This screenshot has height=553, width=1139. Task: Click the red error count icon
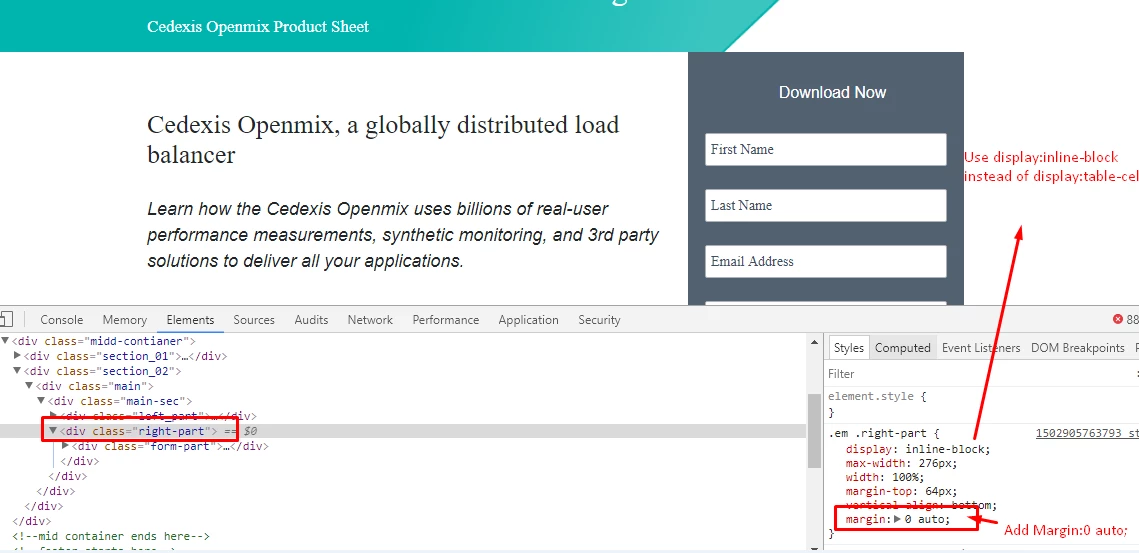(1118, 319)
